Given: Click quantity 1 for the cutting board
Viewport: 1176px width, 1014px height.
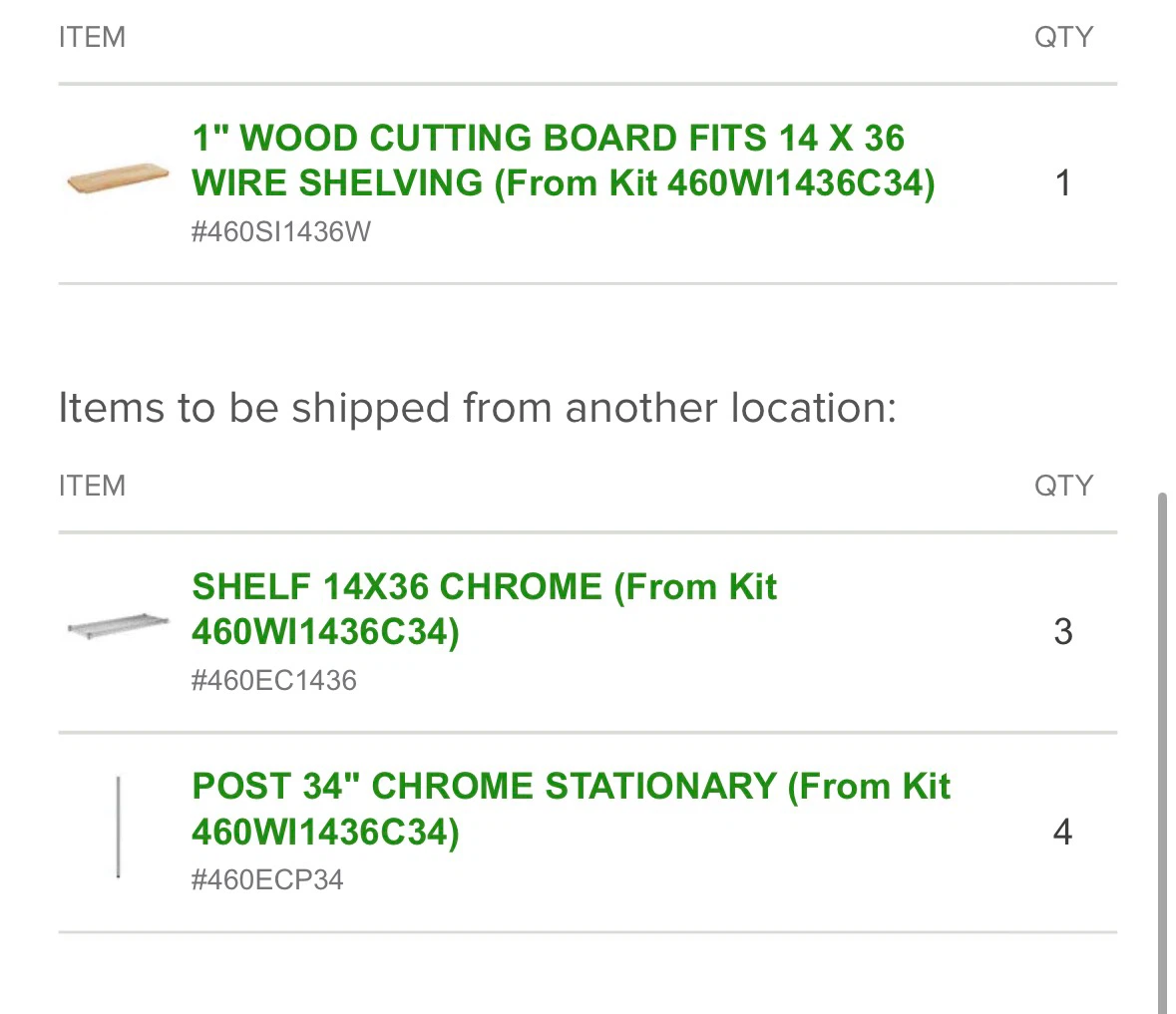Looking at the screenshot, I should tap(1062, 182).
